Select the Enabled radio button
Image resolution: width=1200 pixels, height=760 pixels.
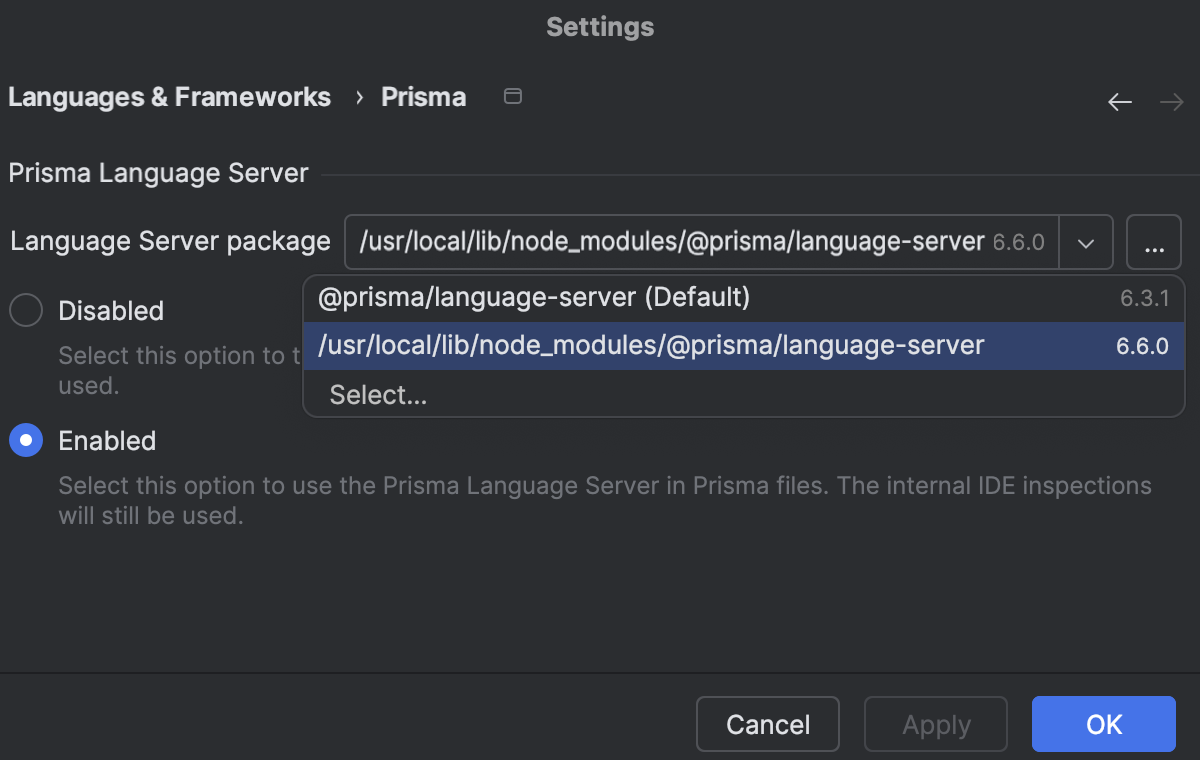(25, 440)
